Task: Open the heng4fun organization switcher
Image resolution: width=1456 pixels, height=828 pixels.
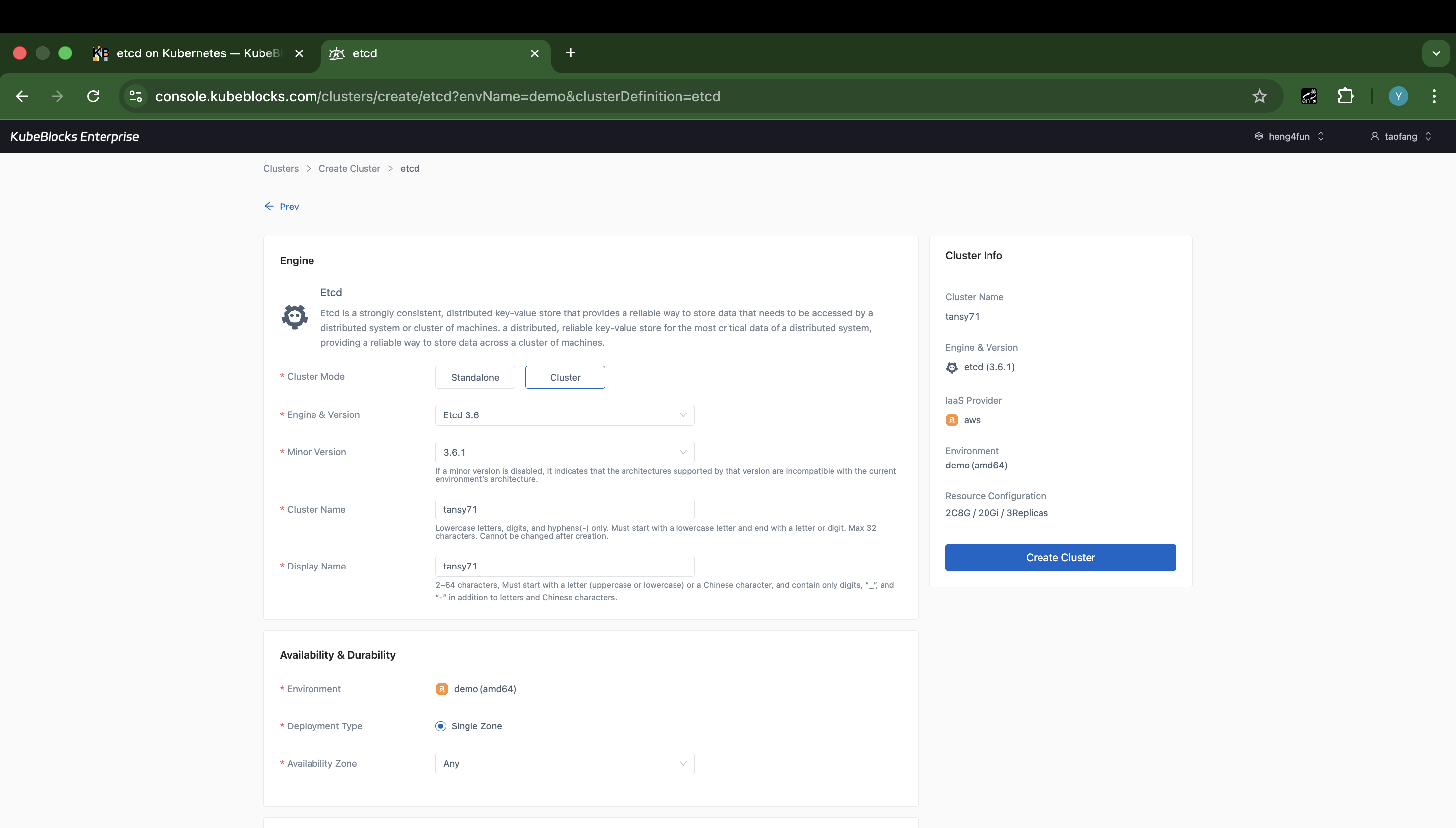Action: coord(1290,137)
